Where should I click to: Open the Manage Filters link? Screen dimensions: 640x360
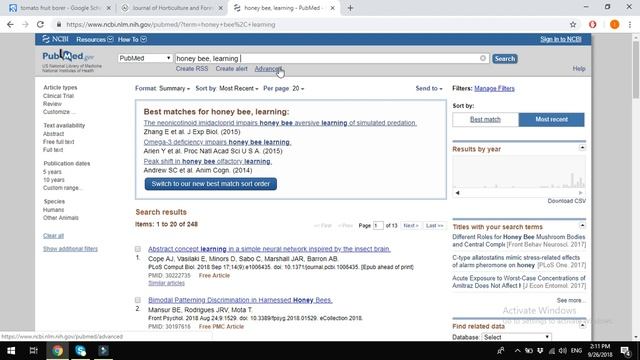coord(494,88)
